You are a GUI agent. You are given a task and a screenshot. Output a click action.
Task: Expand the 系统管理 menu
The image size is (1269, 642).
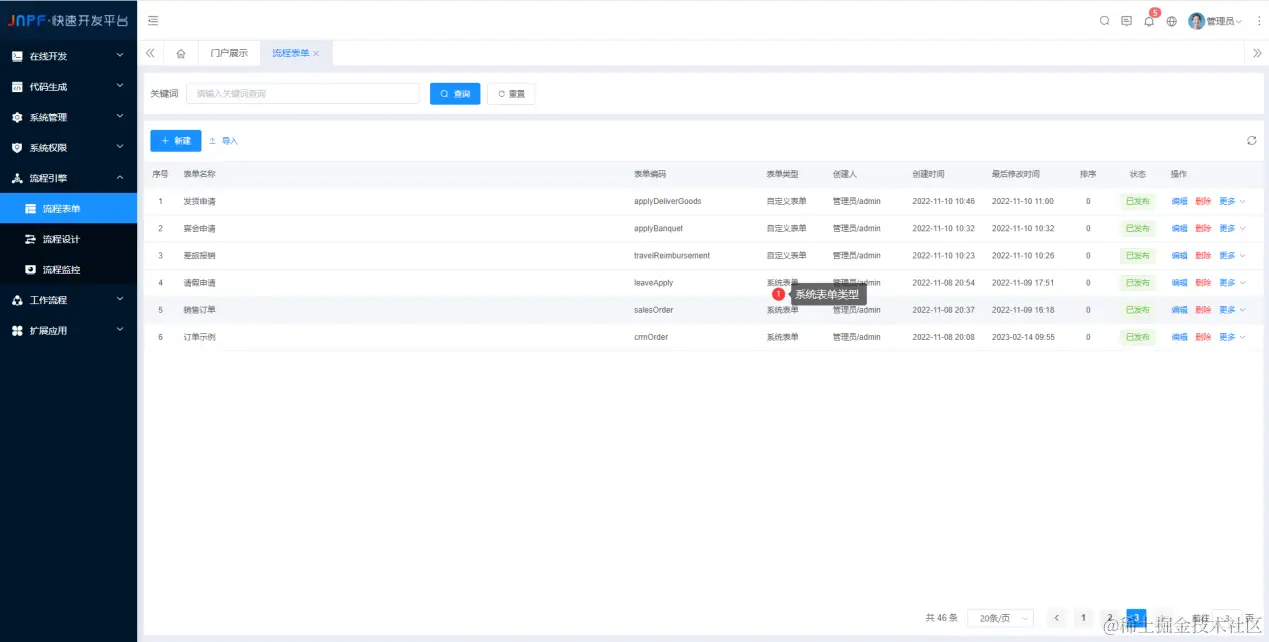(68, 117)
